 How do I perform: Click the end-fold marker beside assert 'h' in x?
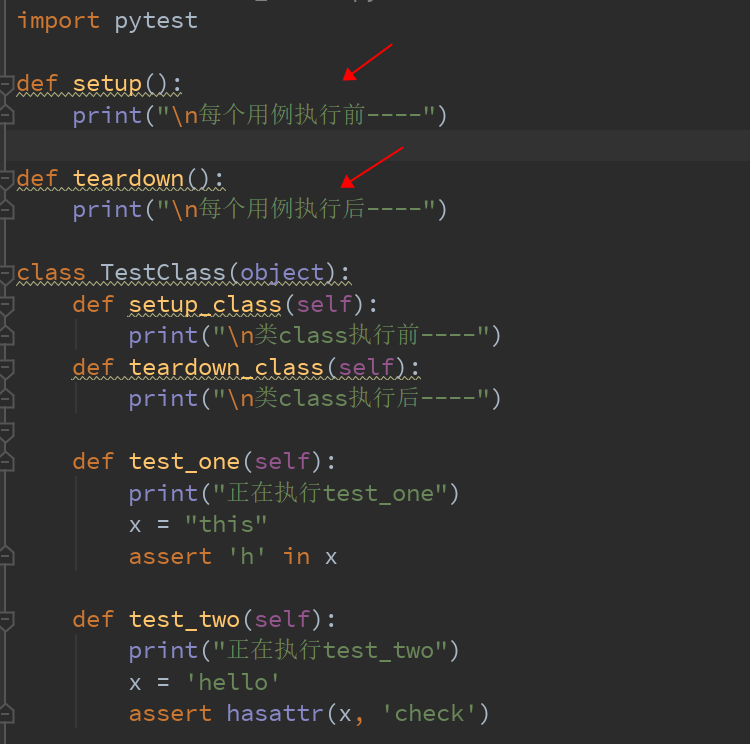pyautogui.click(x=6, y=556)
